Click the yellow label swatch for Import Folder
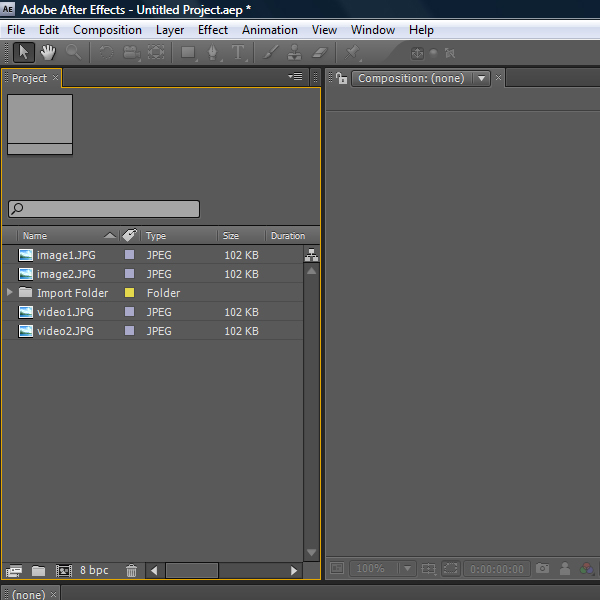600x600 pixels. click(x=130, y=293)
